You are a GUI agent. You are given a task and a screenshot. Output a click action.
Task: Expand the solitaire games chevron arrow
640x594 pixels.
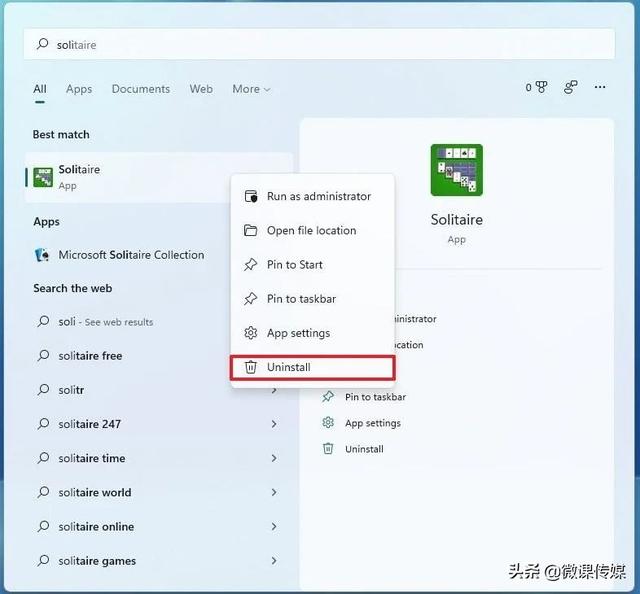tap(274, 561)
